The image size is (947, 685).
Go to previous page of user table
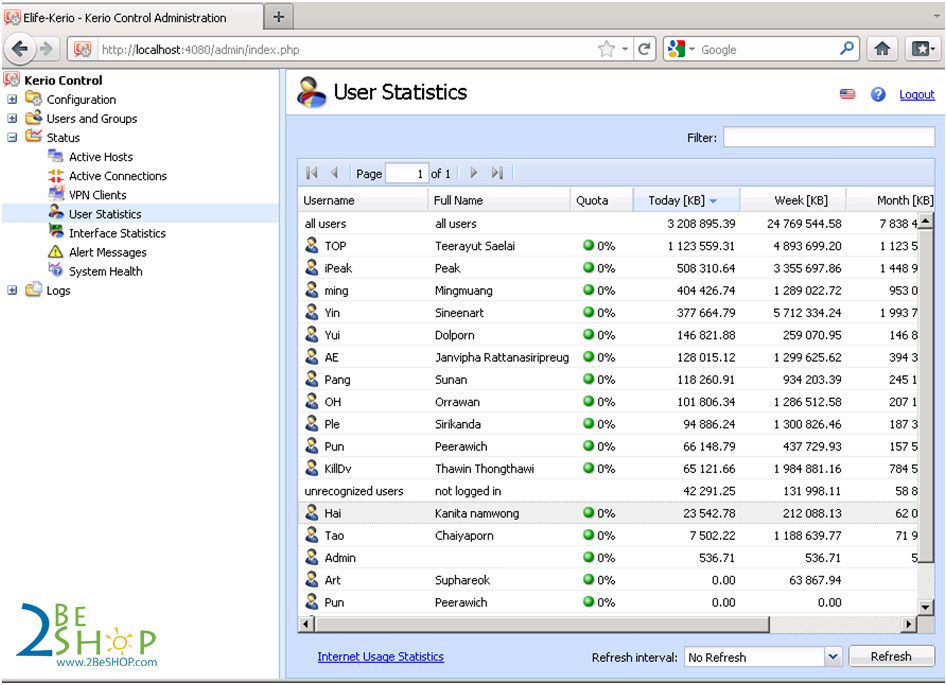334,173
